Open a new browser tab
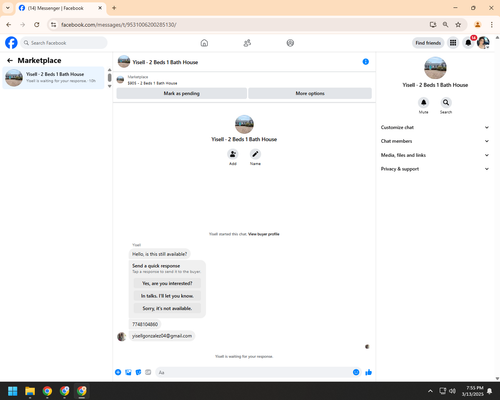Viewport: 500px width, 400px height. (114, 8)
